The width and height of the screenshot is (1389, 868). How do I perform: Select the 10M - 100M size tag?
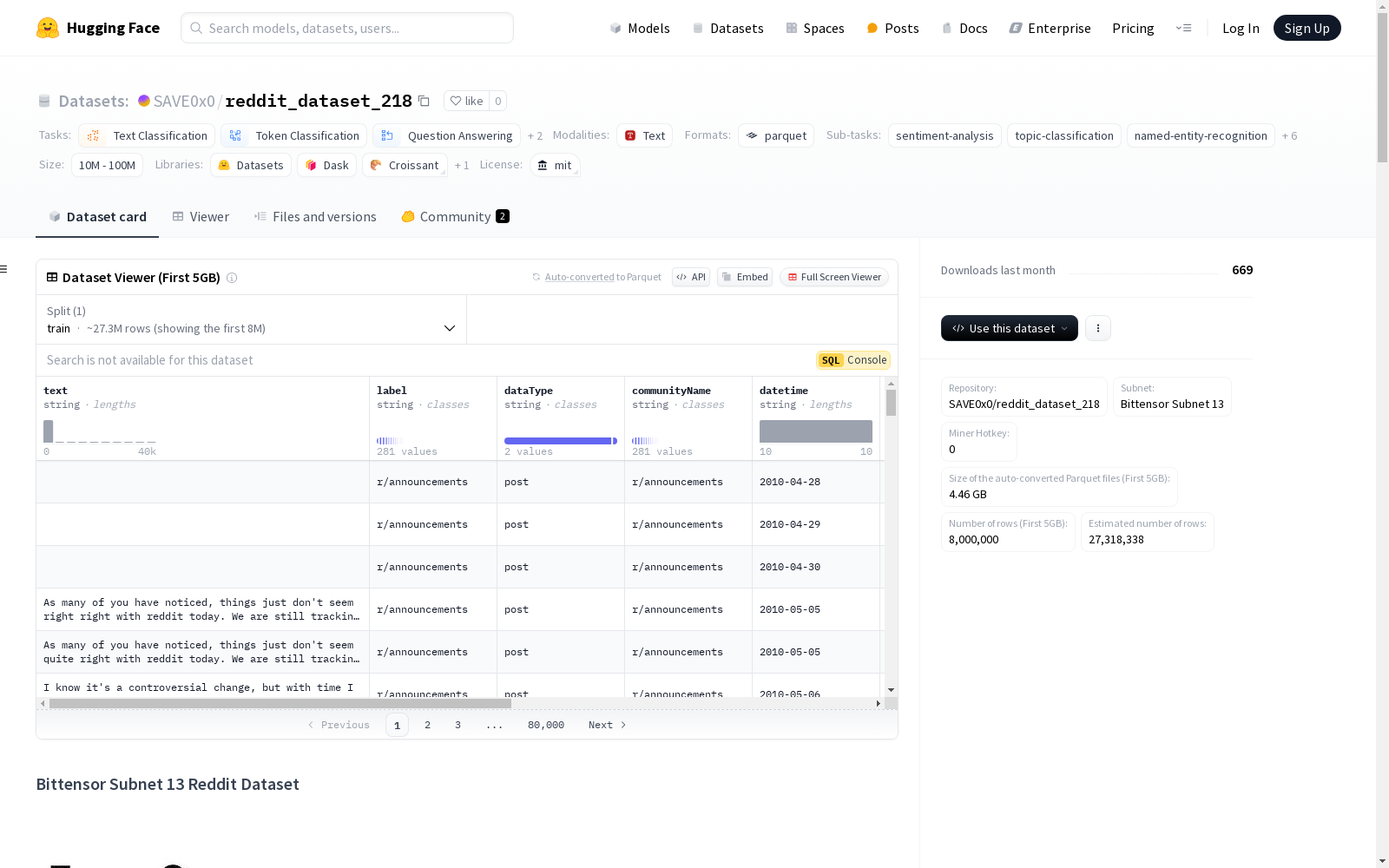pyautogui.click(x=107, y=165)
